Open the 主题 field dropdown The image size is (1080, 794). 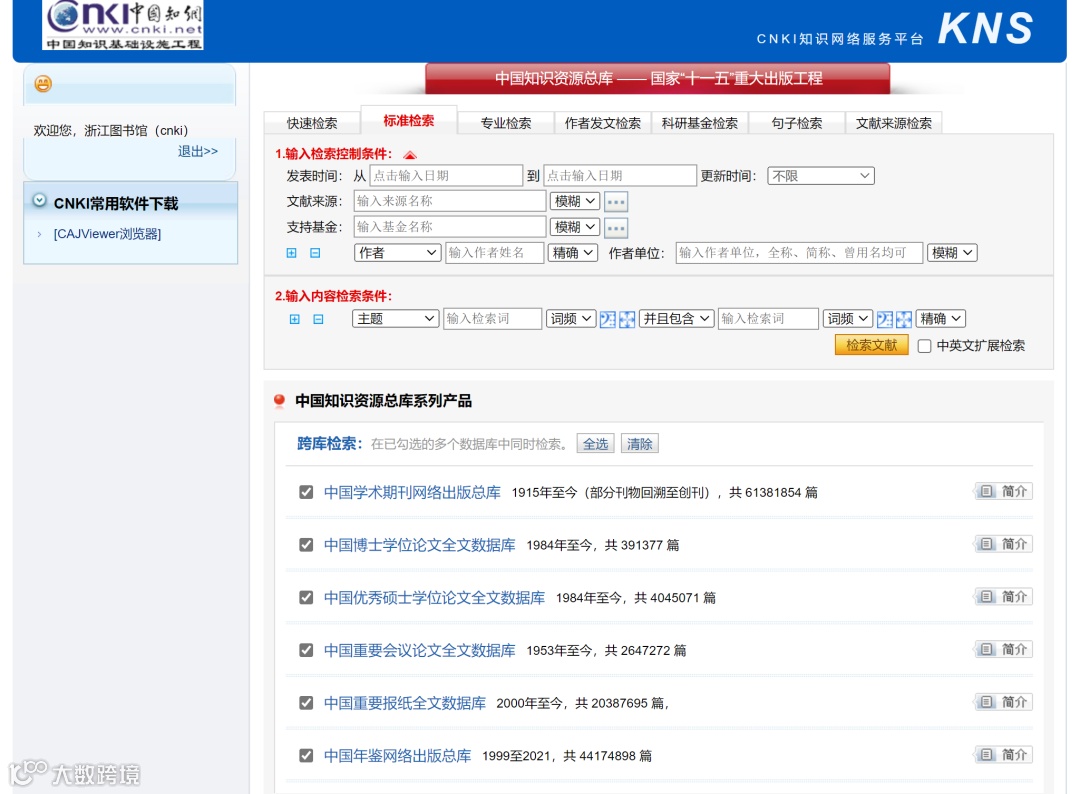395,319
